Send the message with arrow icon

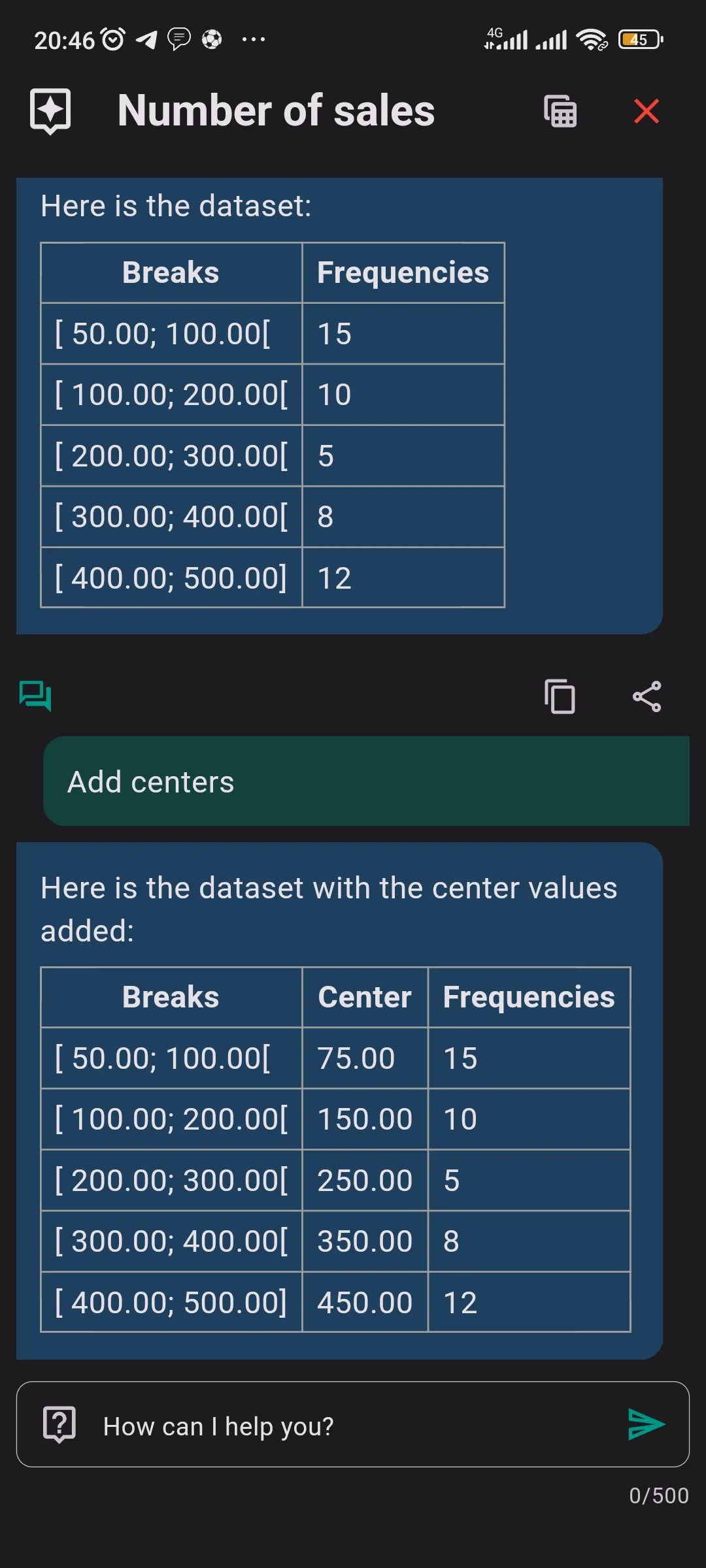click(646, 1424)
